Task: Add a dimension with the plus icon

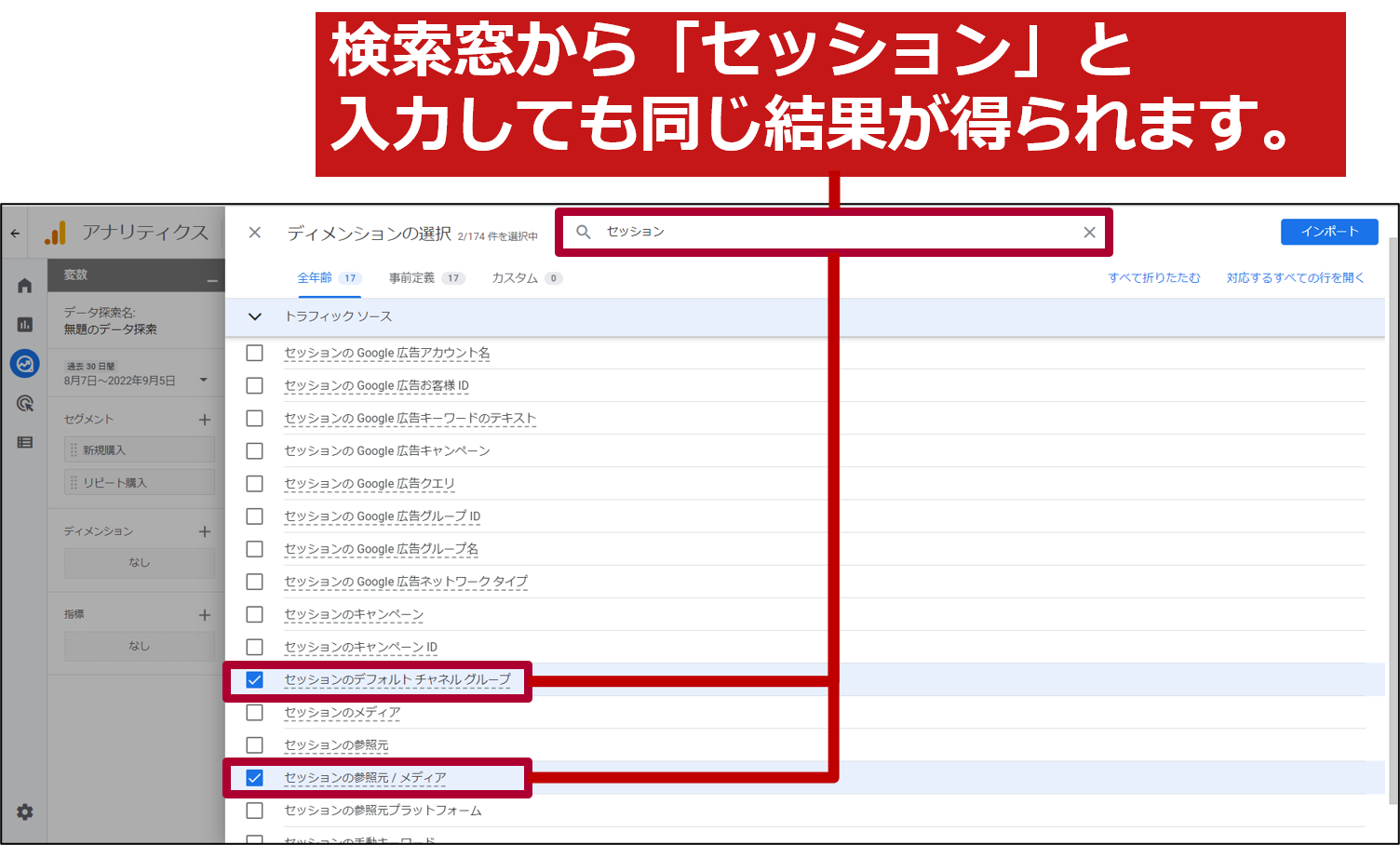Action: coord(205,531)
